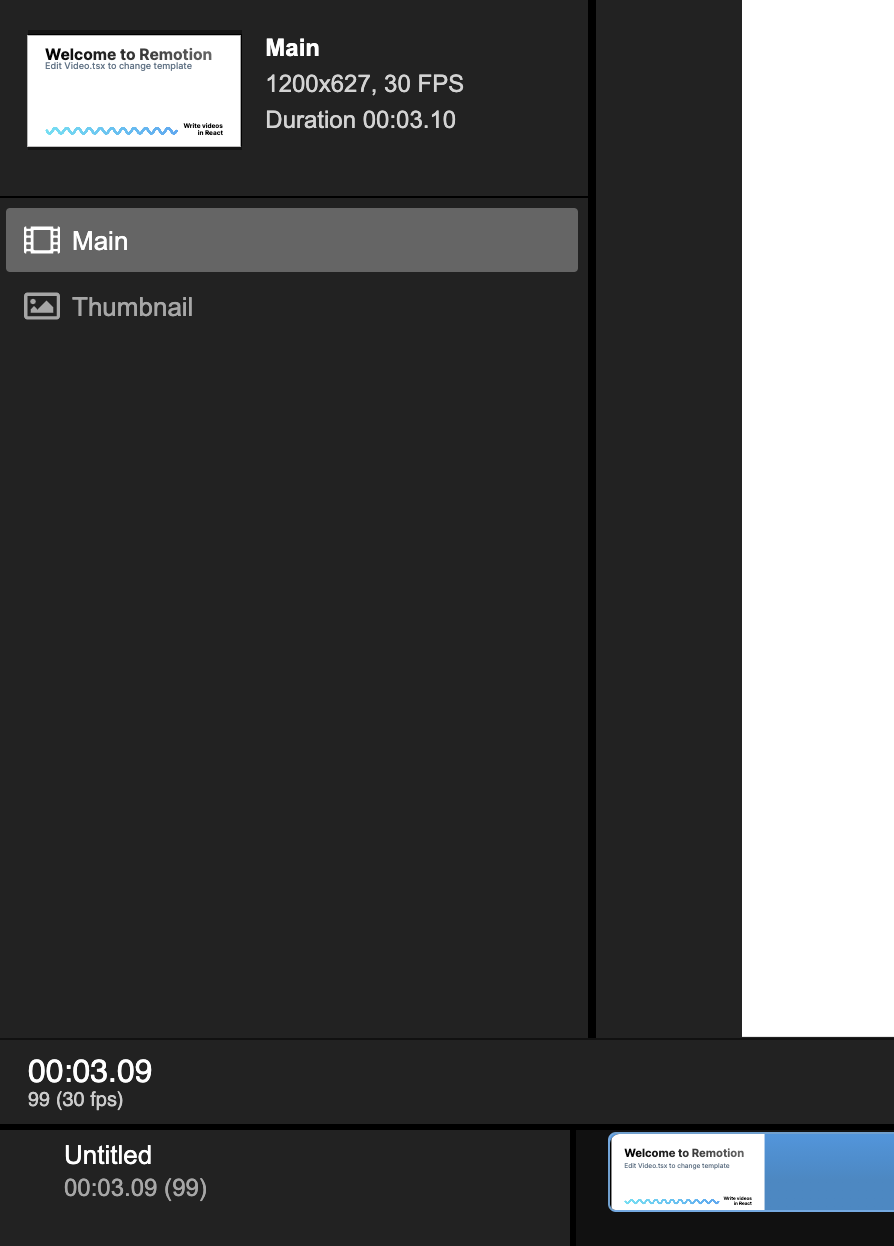Click the 99 (30 fps) frame counter
This screenshot has height=1246, width=894.
(75, 1100)
